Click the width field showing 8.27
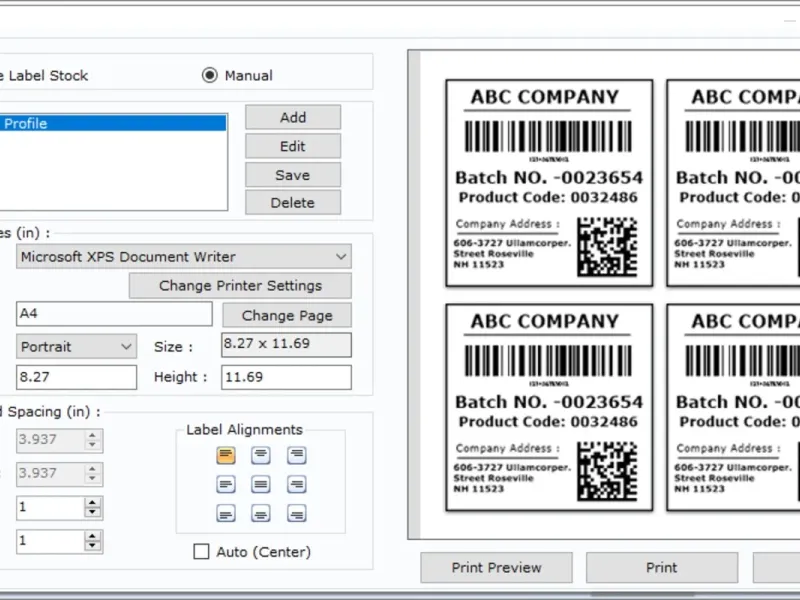The image size is (800, 600). click(77, 377)
